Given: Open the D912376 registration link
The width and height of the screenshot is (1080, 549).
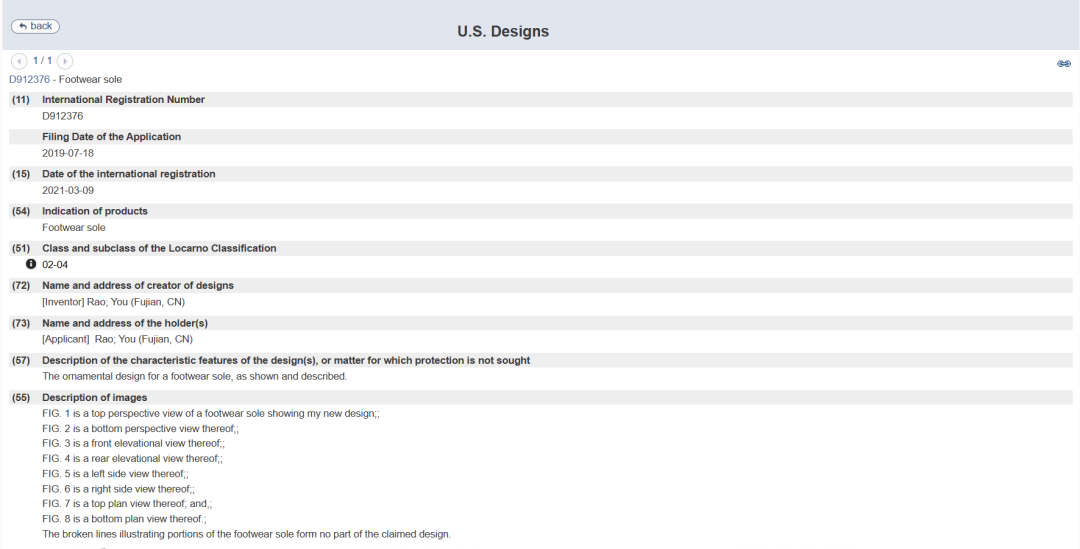Looking at the screenshot, I should tap(29, 79).
